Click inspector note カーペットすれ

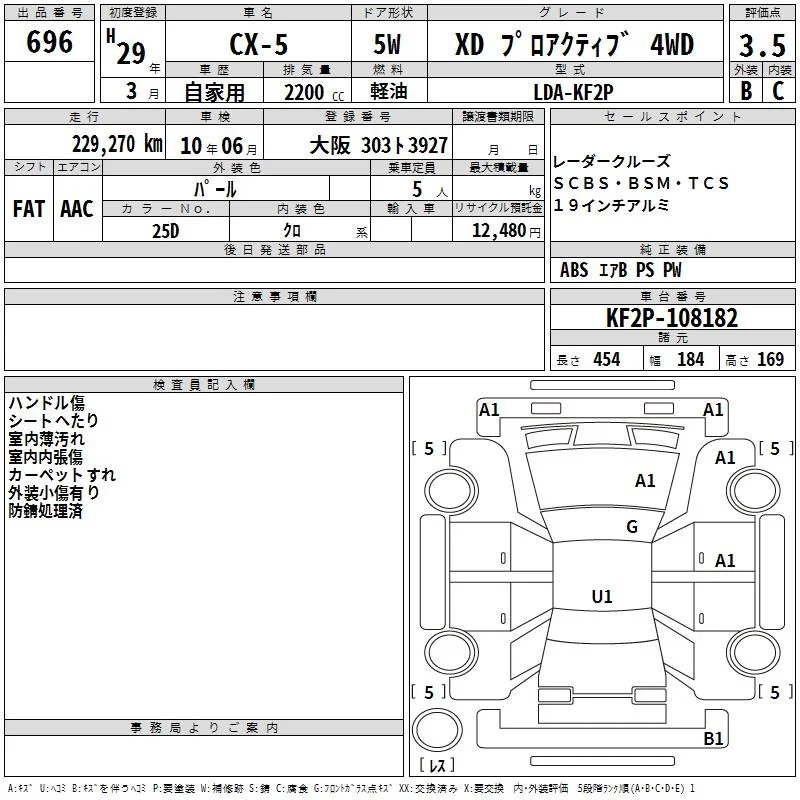click(62, 474)
